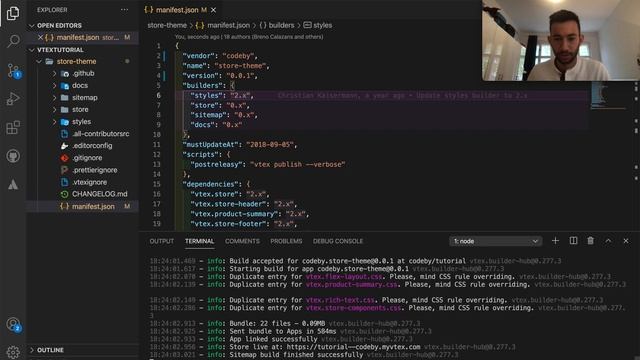Open the Extensions view in activity bar
The image size is (640, 360).
13,127
